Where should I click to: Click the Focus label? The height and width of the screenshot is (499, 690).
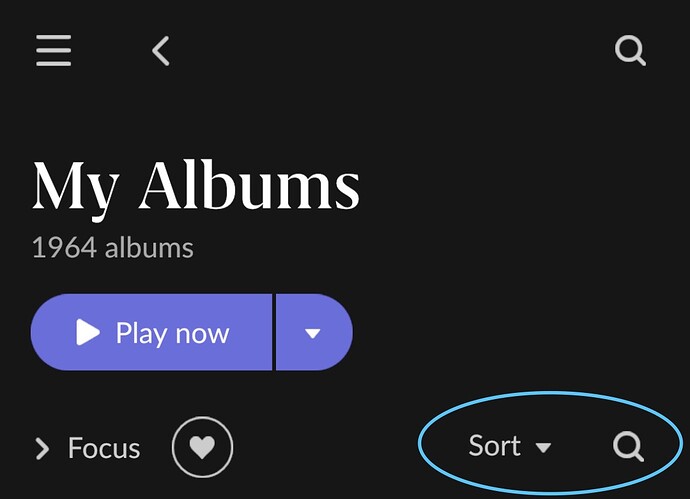pyautogui.click(x=104, y=448)
